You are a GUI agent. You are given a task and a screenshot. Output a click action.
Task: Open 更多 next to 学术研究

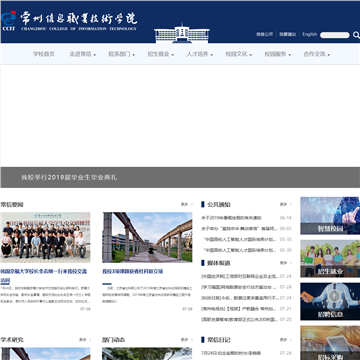85,340
